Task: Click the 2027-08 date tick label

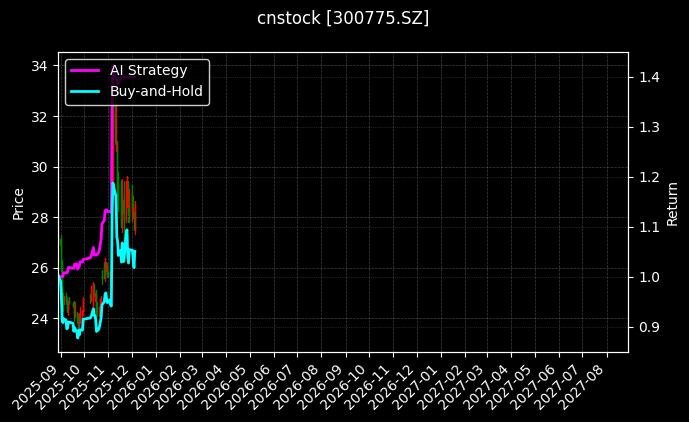Action: 583,383
